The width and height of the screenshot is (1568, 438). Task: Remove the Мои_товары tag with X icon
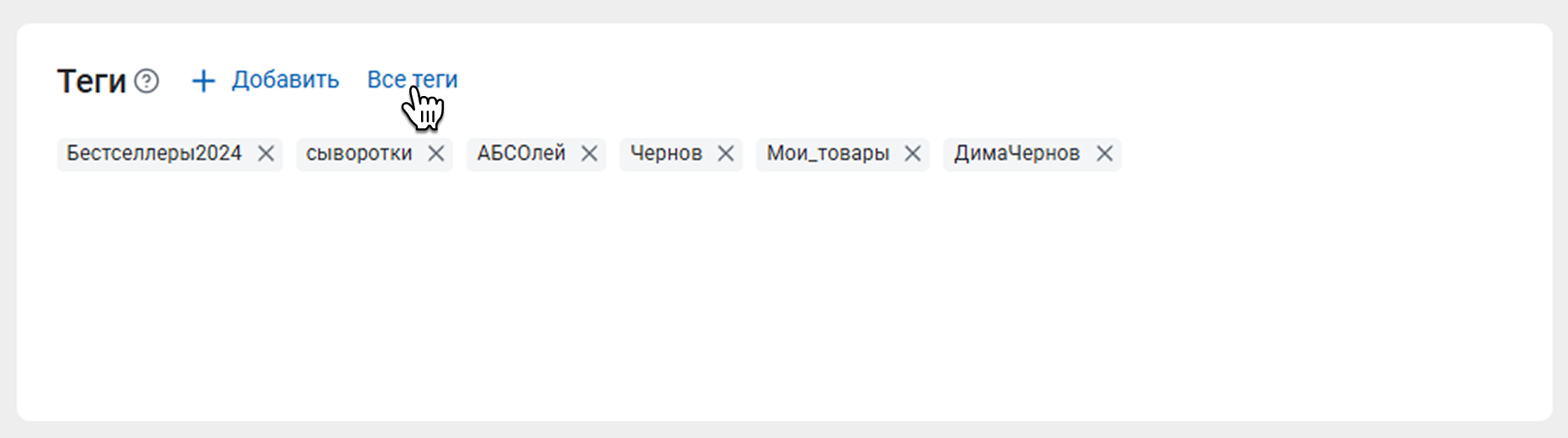[913, 154]
